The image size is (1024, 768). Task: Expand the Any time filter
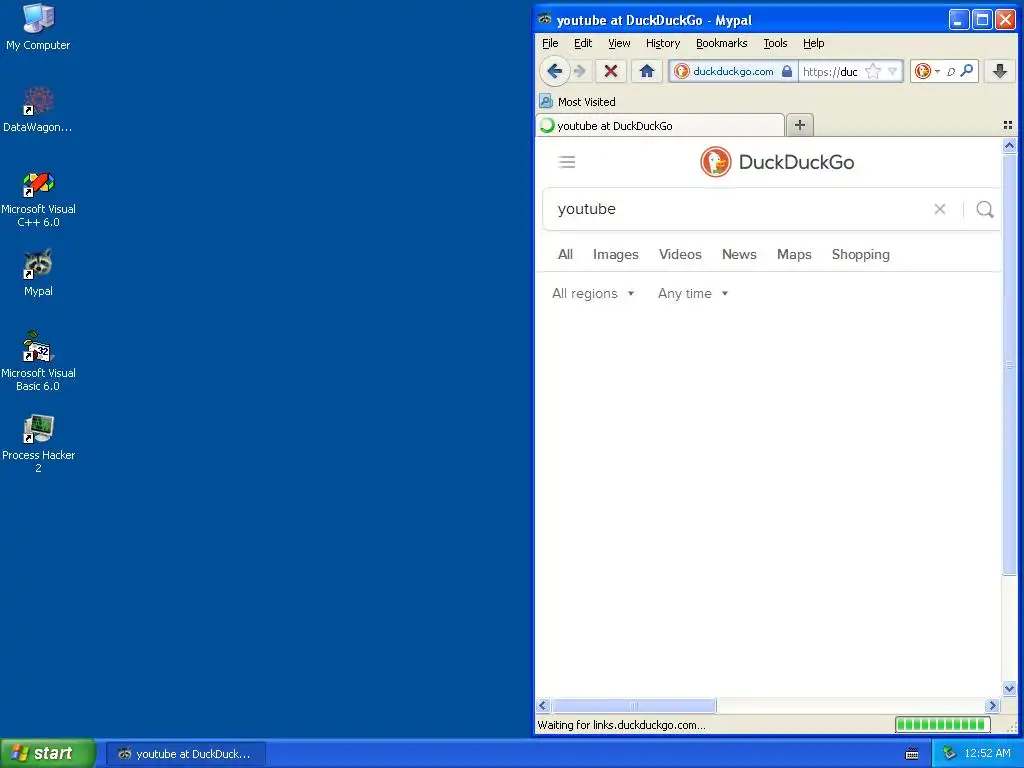pyautogui.click(x=693, y=293)
